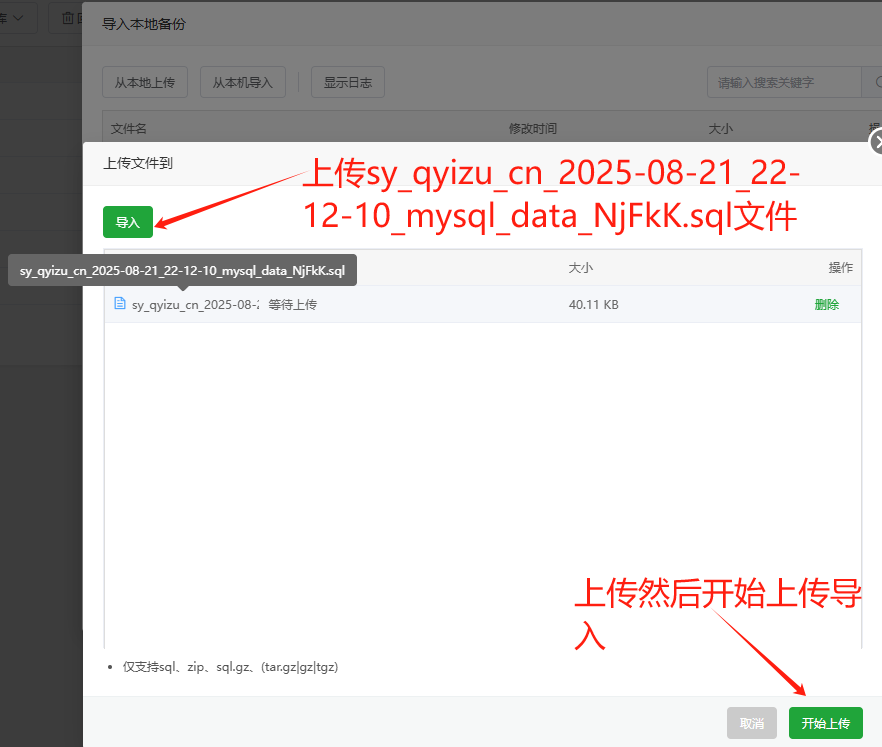
Task: Click the 操作 column header
Action: 840,268
